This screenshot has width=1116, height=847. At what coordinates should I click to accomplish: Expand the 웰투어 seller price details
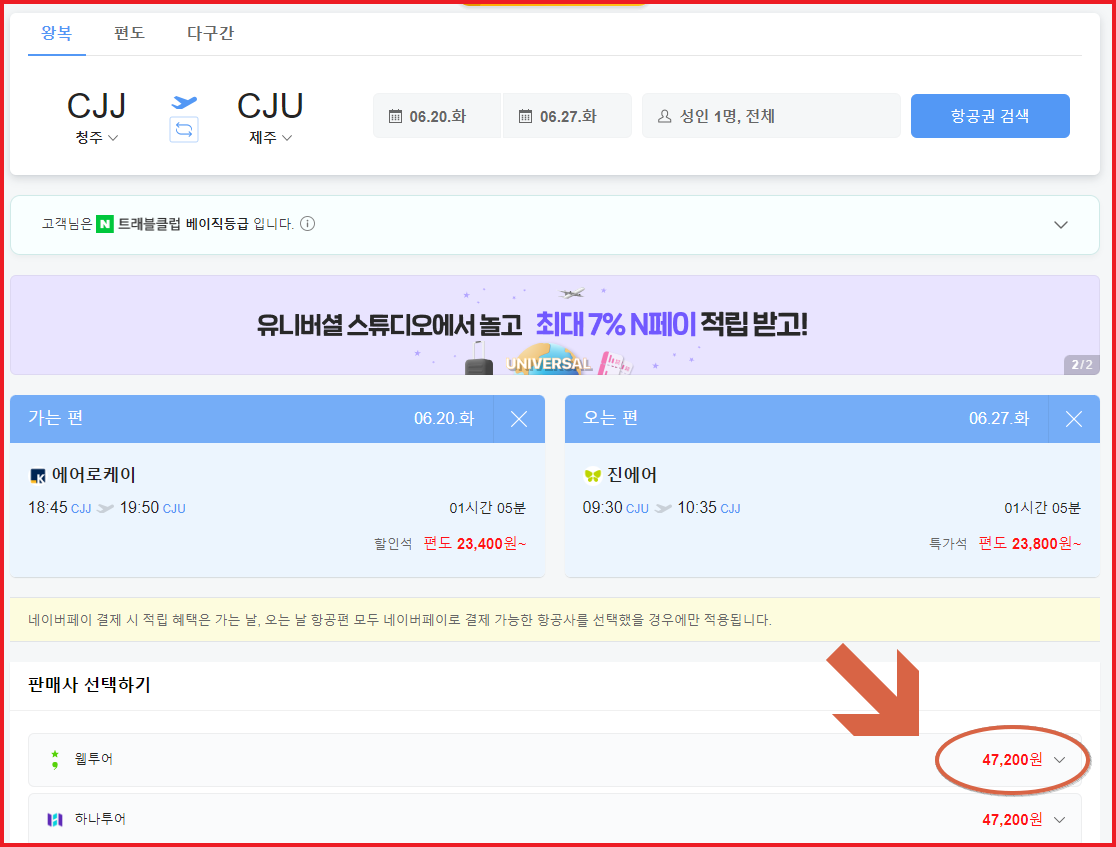click(1060, 759)
